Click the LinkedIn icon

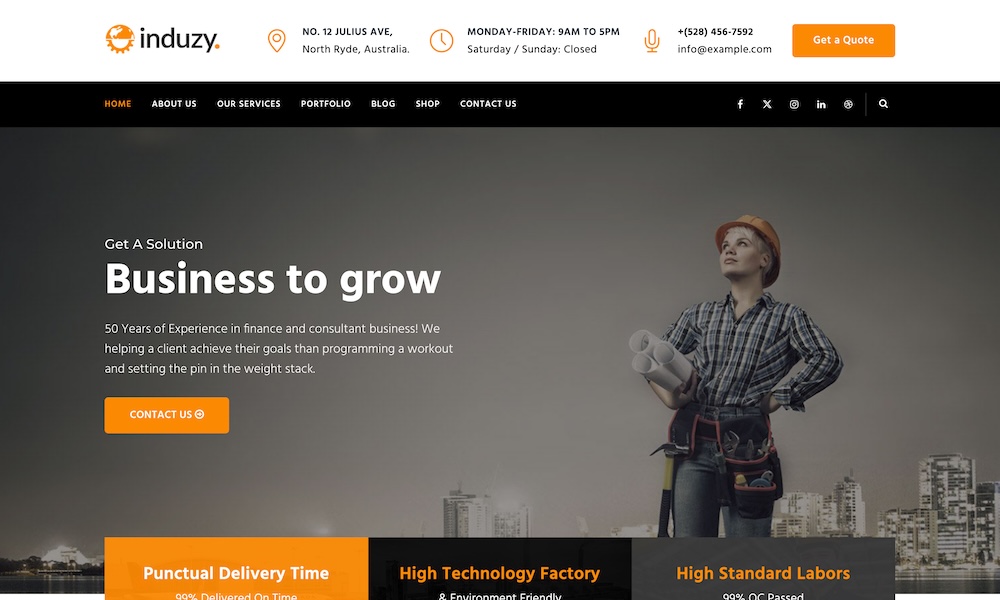pyautogui.click(x=821, y=104)
